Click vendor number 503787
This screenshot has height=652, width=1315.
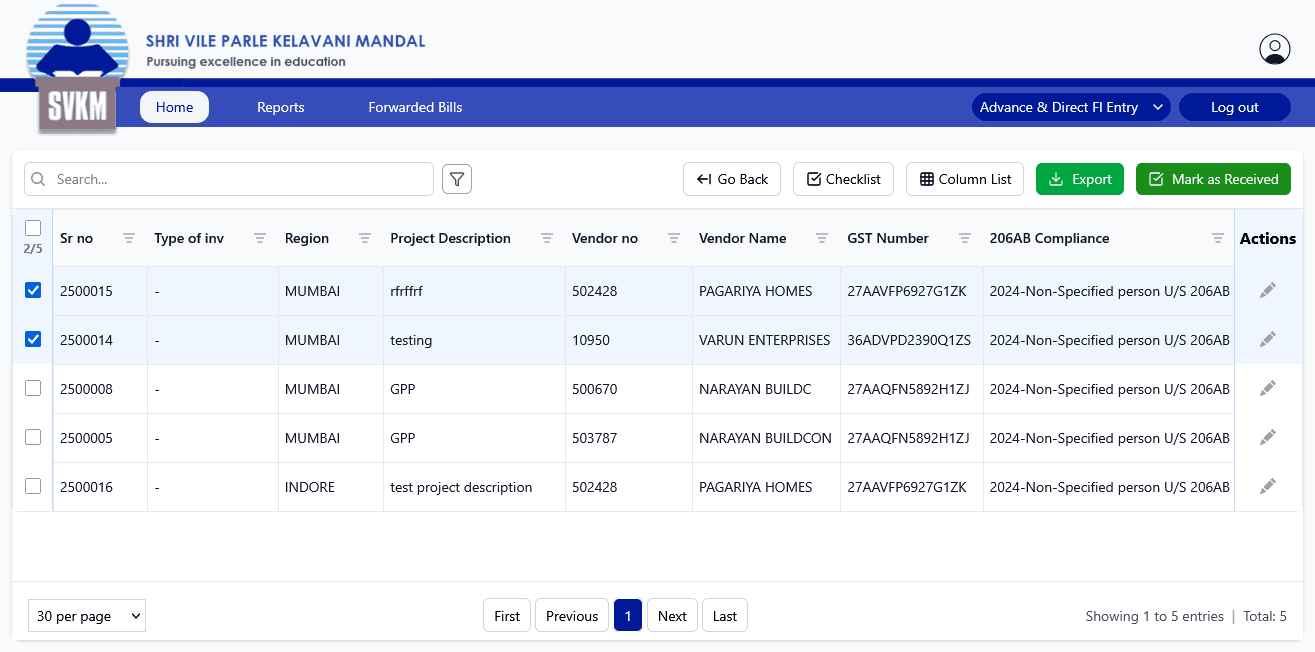click(595, 438)
